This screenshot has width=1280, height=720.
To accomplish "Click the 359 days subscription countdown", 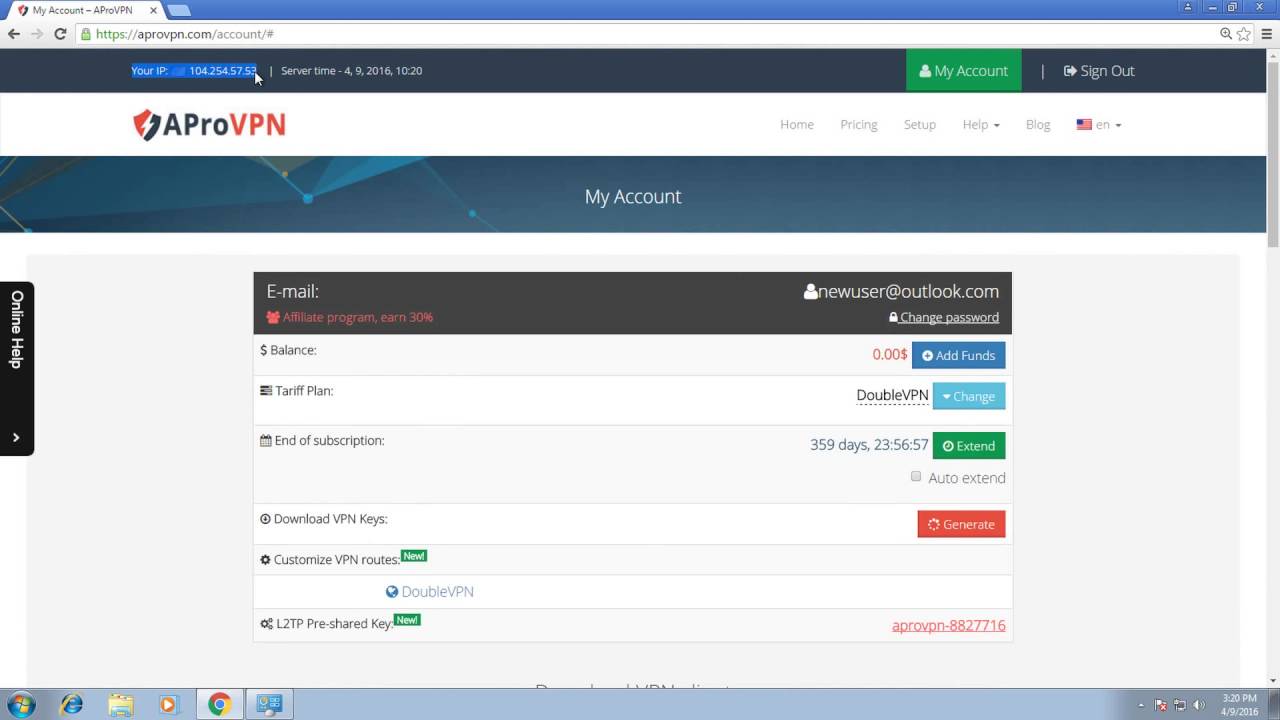I will (x=869, y=445).
